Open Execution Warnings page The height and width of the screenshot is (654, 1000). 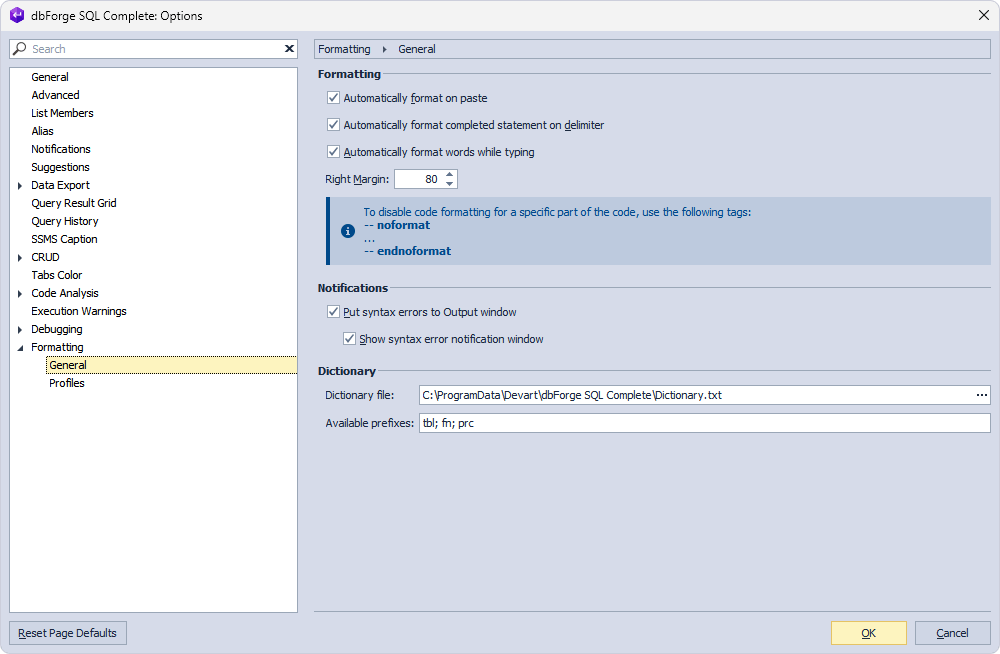pyautogui.click(x=79, y=311)
